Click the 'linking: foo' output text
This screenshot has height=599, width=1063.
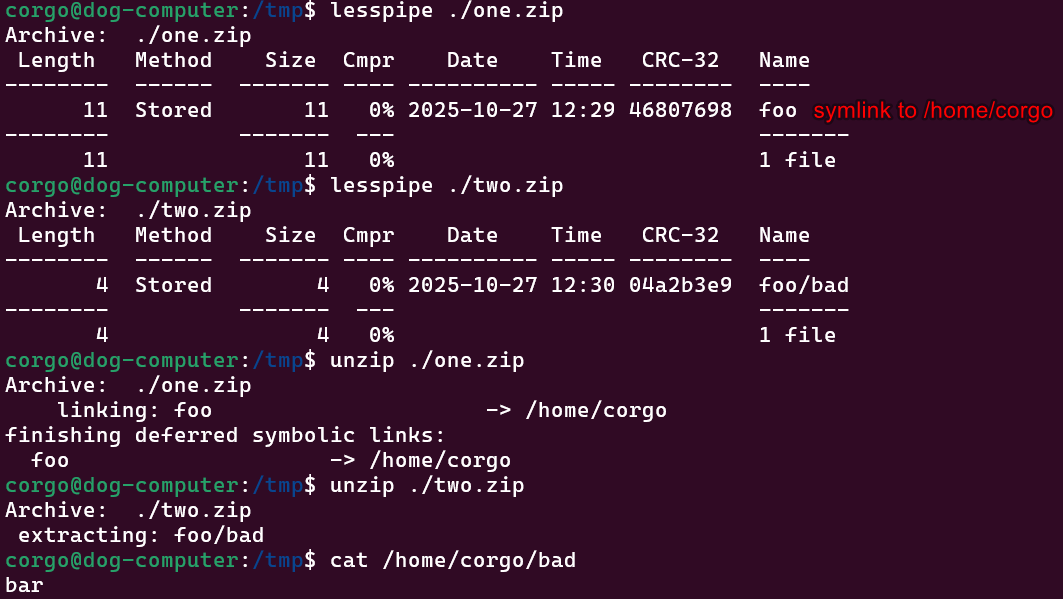coord(134,410)
